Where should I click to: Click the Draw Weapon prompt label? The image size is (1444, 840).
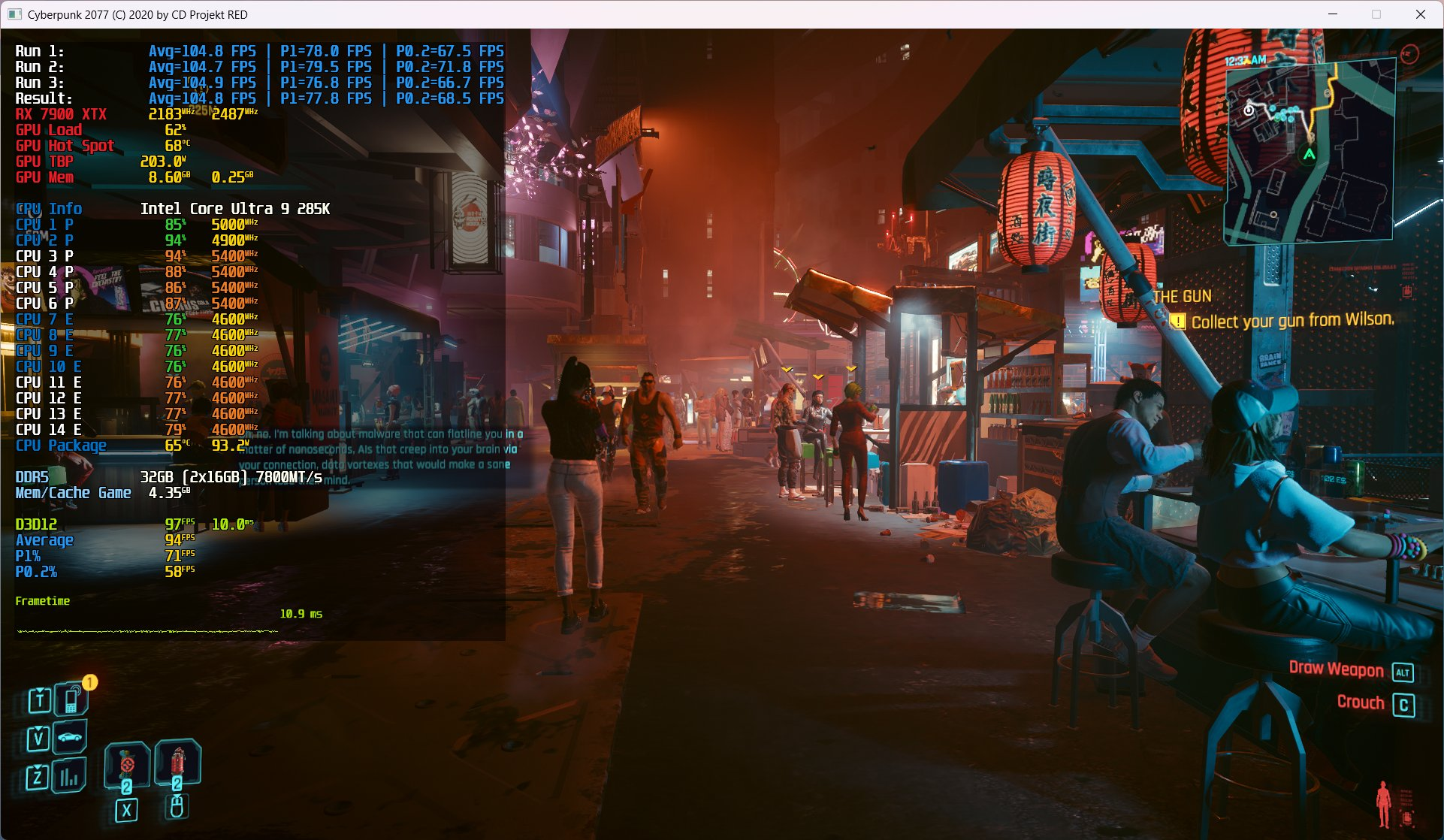(1336, 669)
